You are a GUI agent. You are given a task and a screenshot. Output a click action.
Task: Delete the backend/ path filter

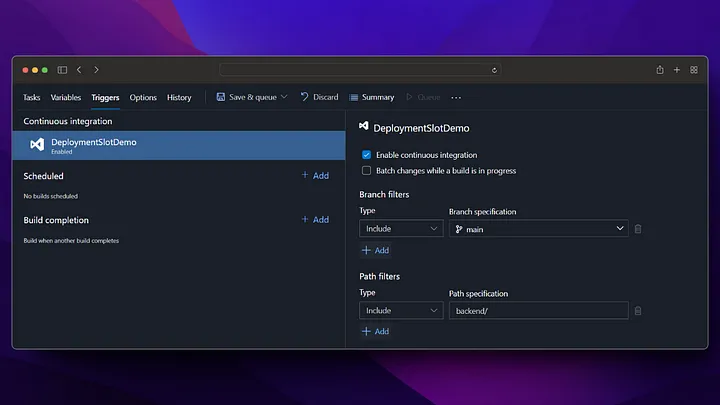(638, 311)
